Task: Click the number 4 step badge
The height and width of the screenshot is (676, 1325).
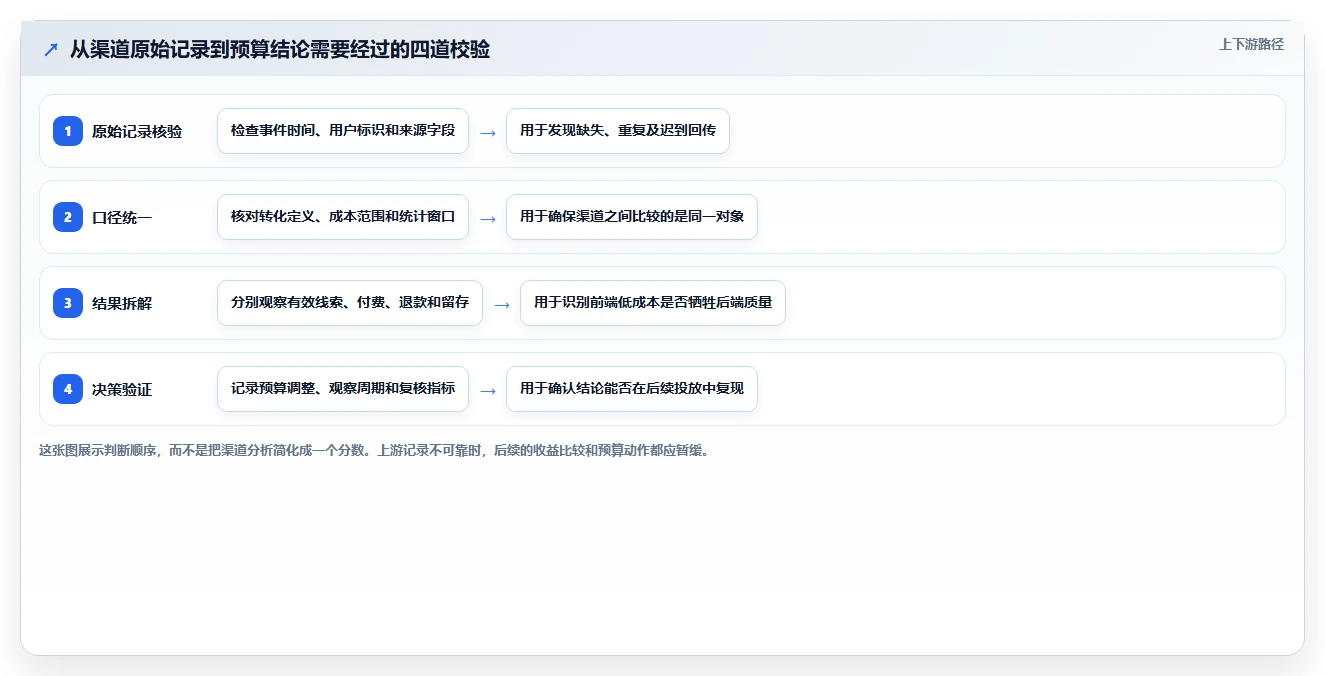Action: [68, 389]
